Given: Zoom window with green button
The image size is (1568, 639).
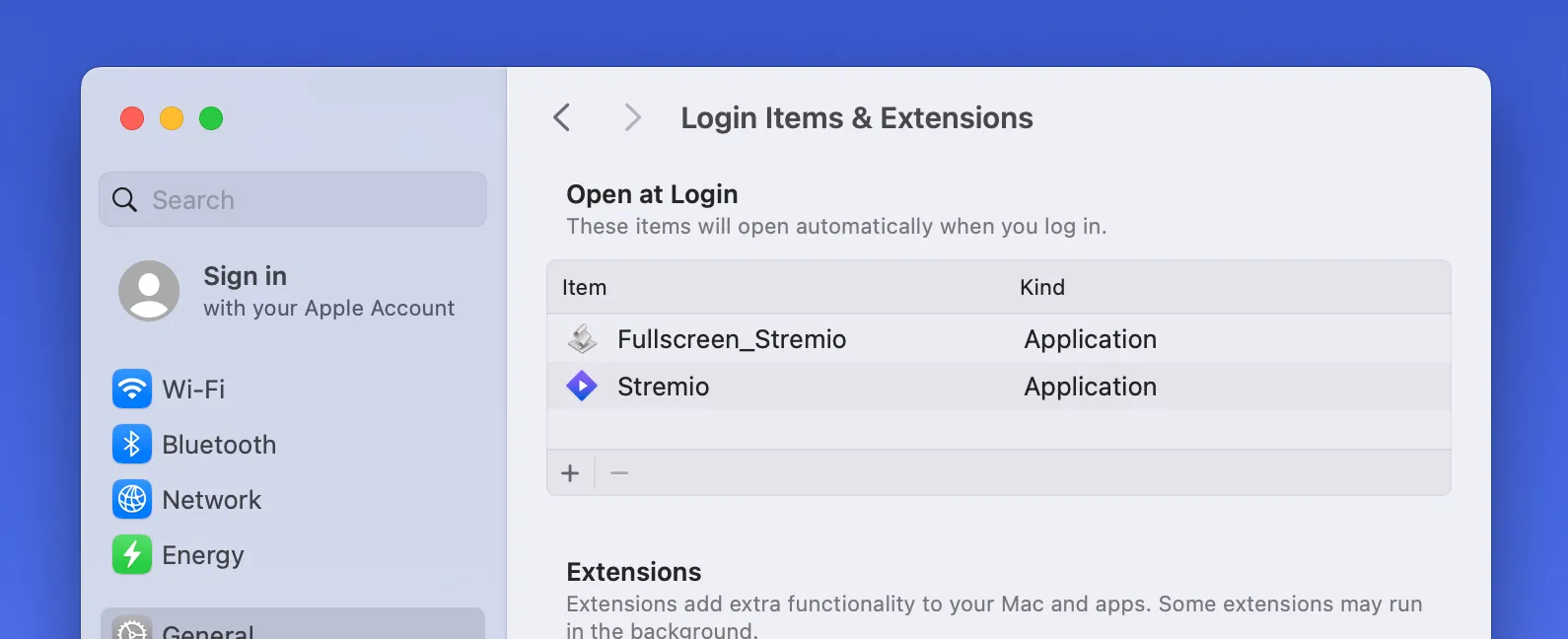Looking at the screenshot, I should 211,118.
